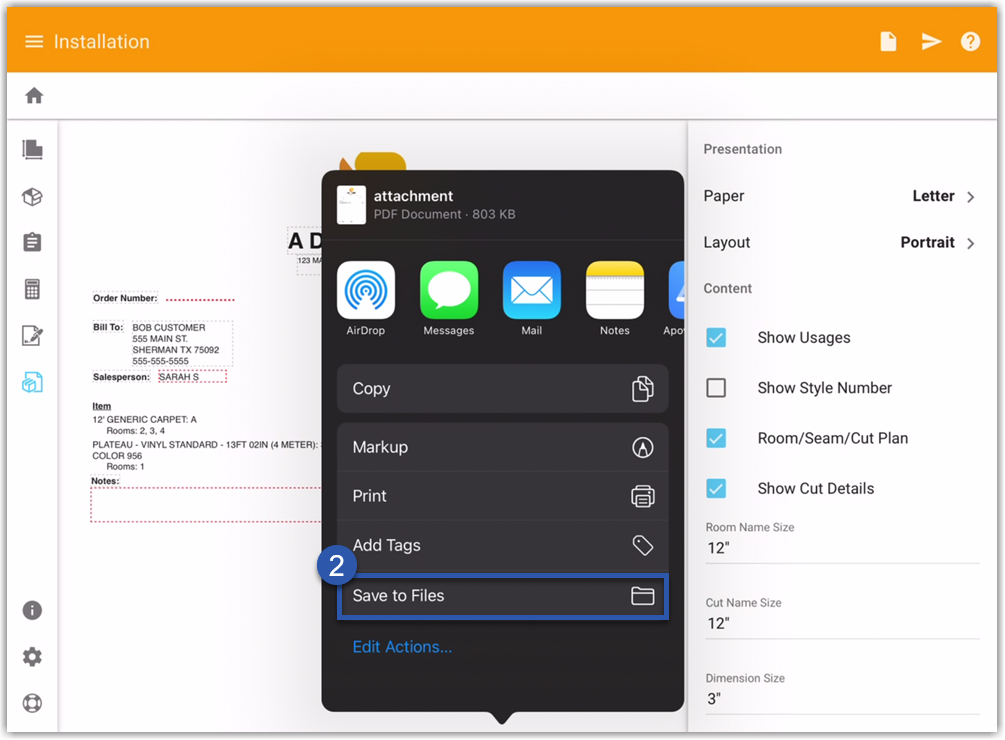Image resolution: width=1005 pixels, height=740 pixels.
Task: Tap attachment PDF thumbnail in share sheet
Action: point(351,205)
